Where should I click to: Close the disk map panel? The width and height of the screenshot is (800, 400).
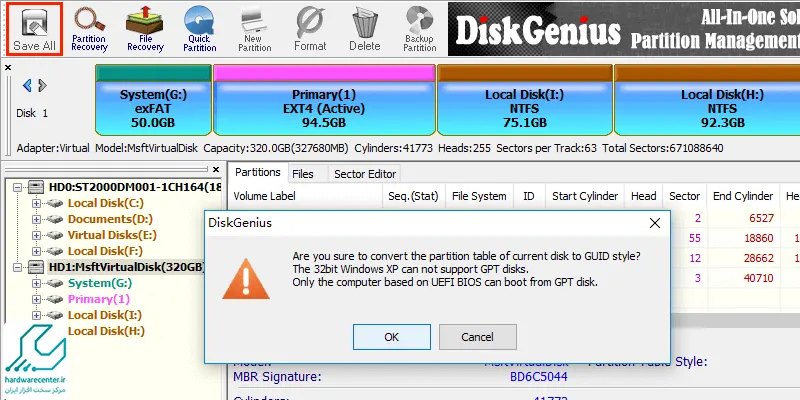pos(8,67)
